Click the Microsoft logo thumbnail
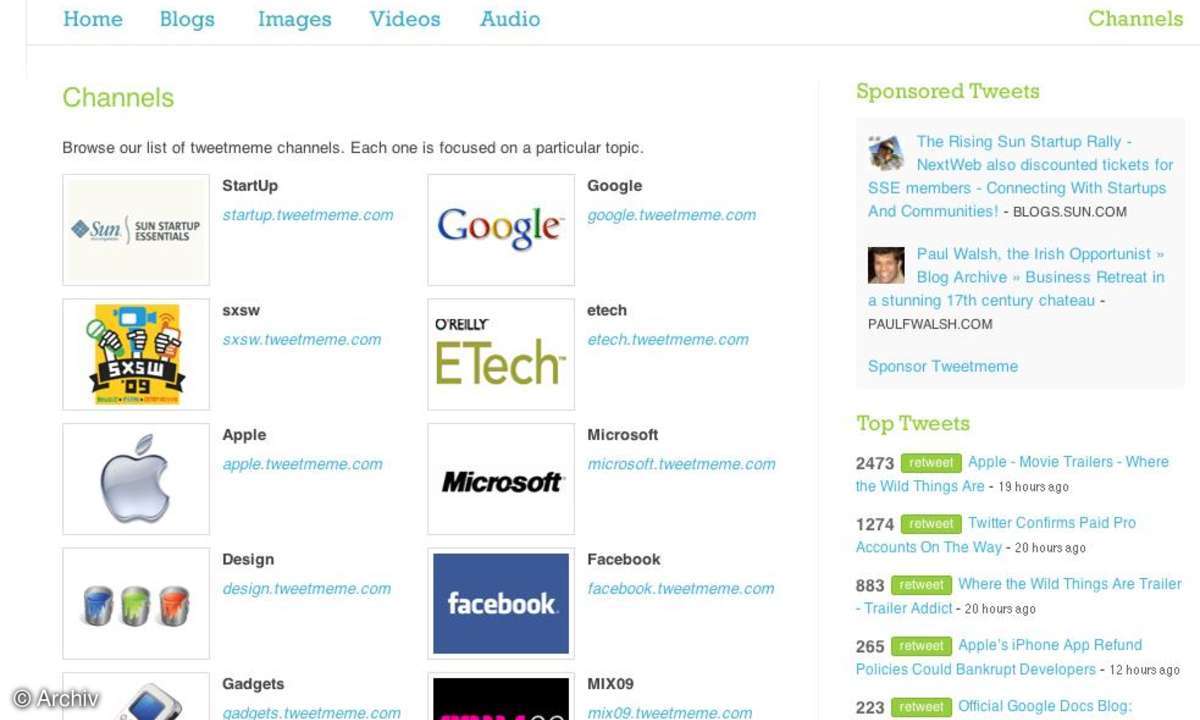Viewport: 1200px width, 720px height. (x=501, y=479)
